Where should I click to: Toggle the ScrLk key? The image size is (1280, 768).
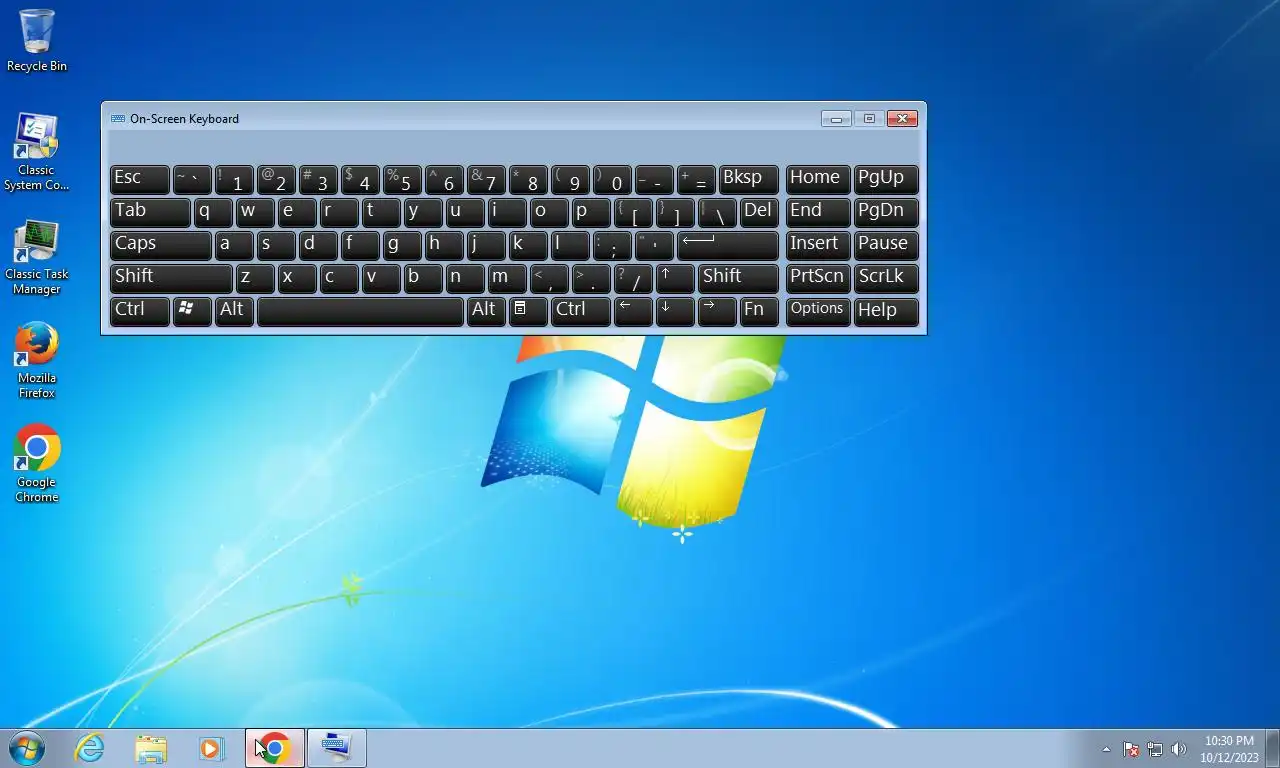(886, 278)
